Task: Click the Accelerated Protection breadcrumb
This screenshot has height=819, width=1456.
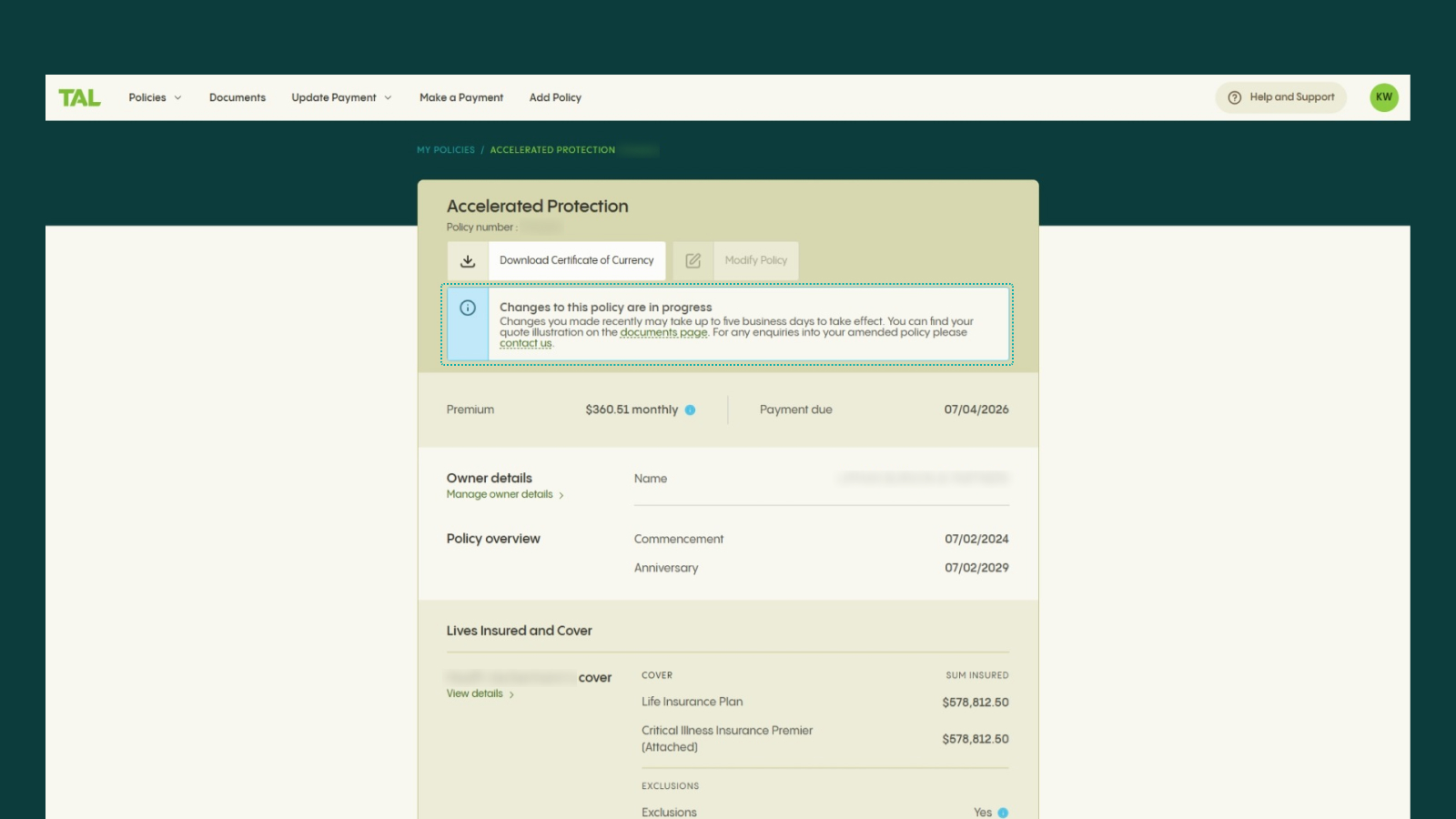Action: (552, 150)
